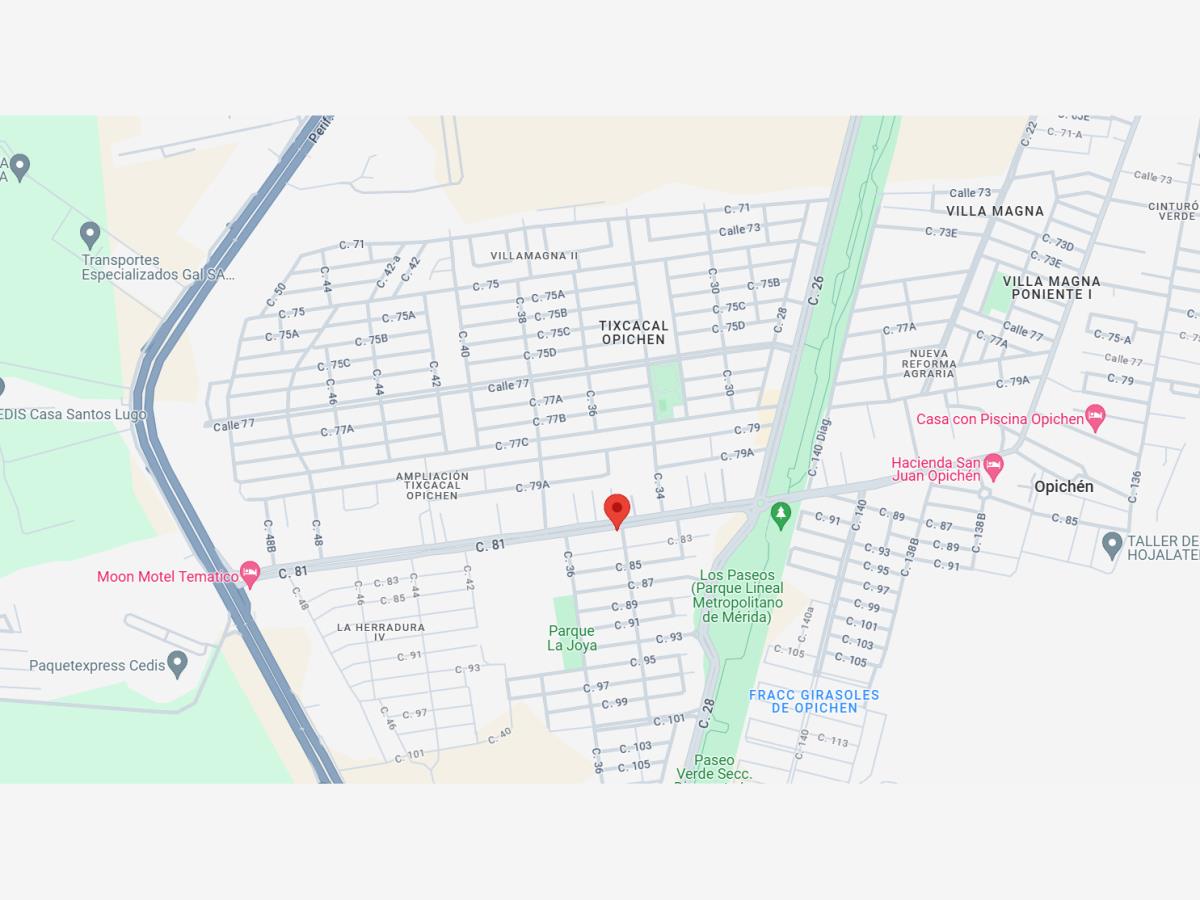Click the green tree icon for Los Paseos park

coord(781,516)
